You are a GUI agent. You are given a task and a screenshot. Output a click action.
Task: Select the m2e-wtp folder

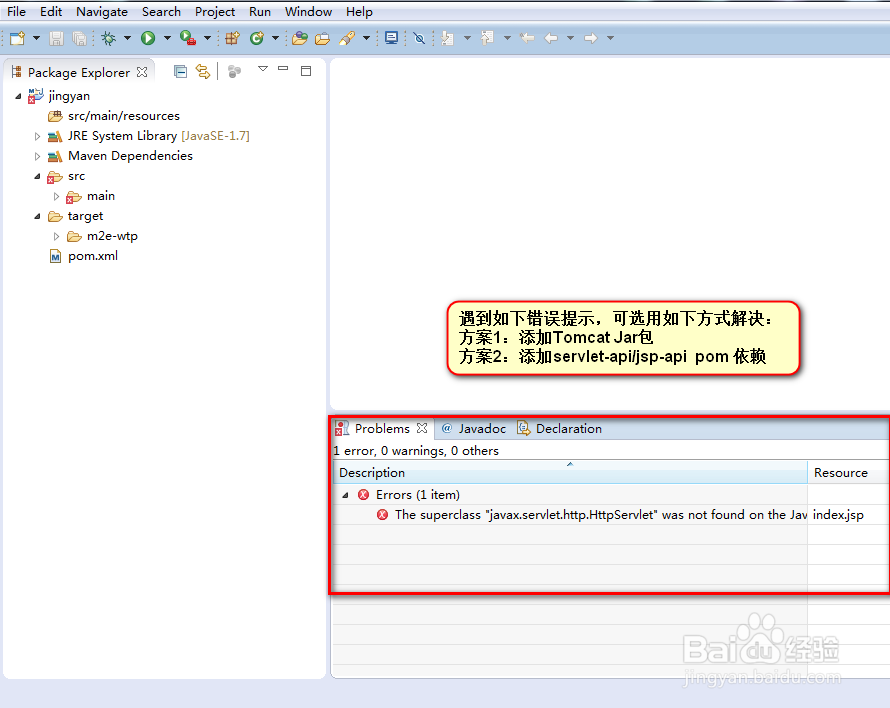[x=112, y=236]
